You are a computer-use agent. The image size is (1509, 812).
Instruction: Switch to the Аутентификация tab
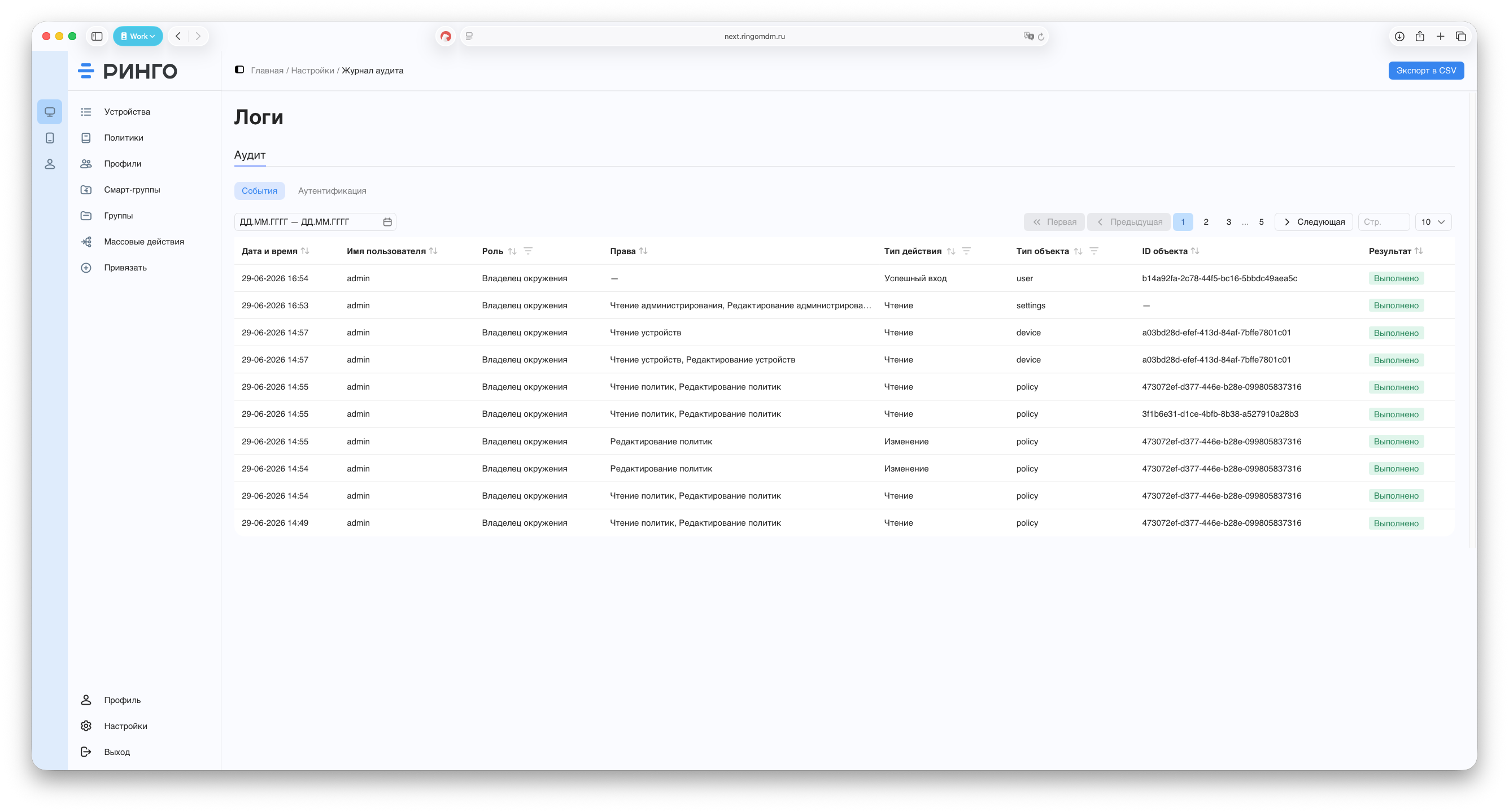coord(332,191)
